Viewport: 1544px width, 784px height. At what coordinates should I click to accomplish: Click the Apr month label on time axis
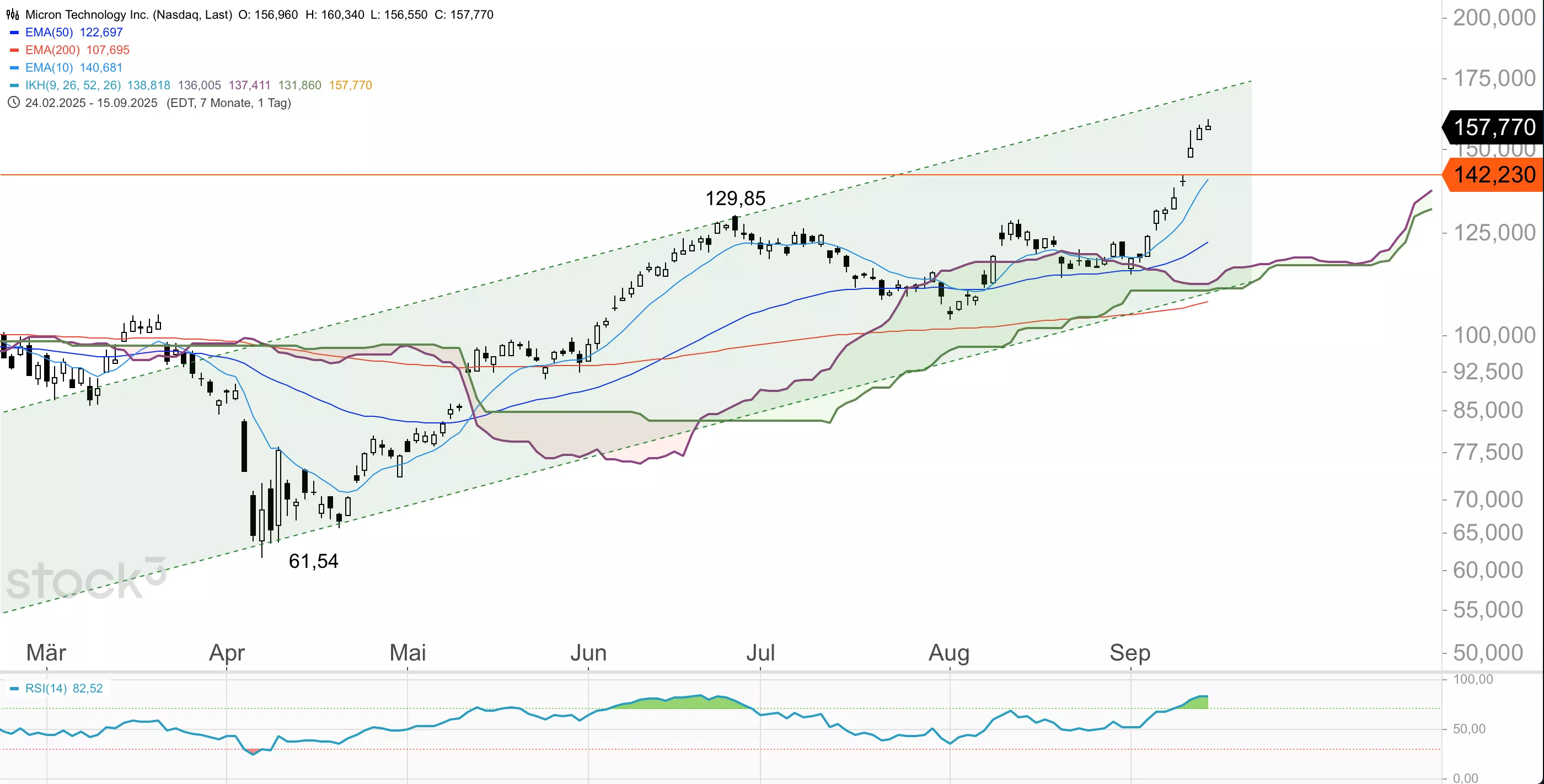(227, 652)
